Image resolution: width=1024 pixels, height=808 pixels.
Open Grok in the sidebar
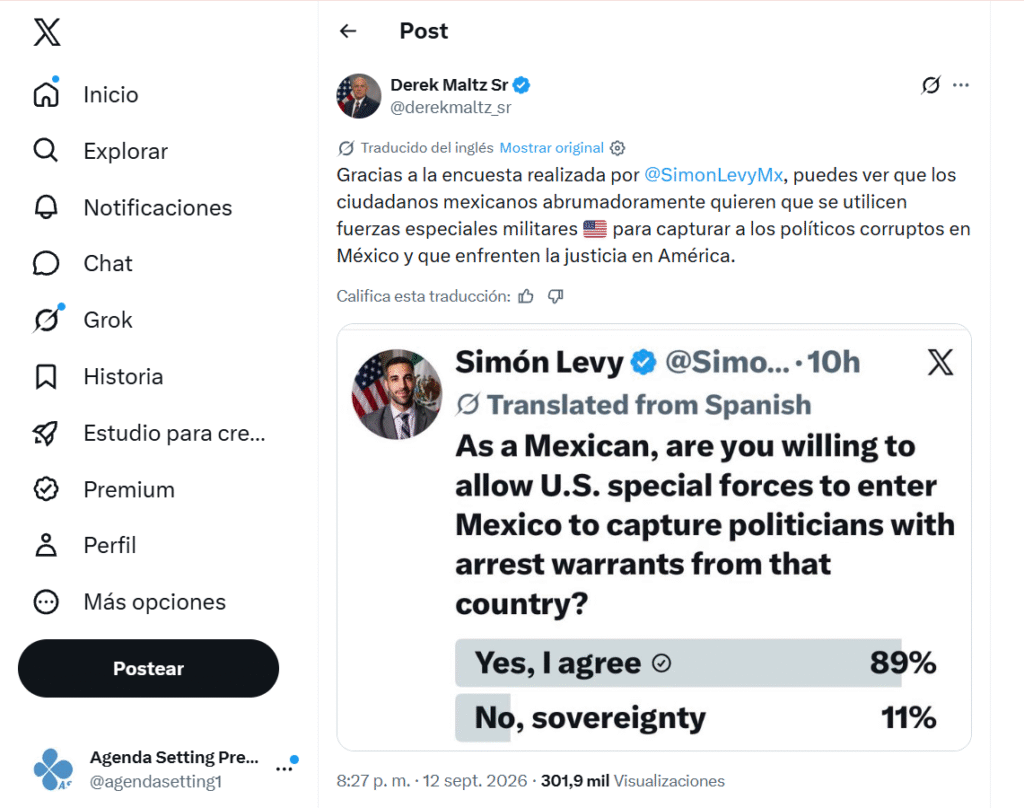click(x=82, y=320)
